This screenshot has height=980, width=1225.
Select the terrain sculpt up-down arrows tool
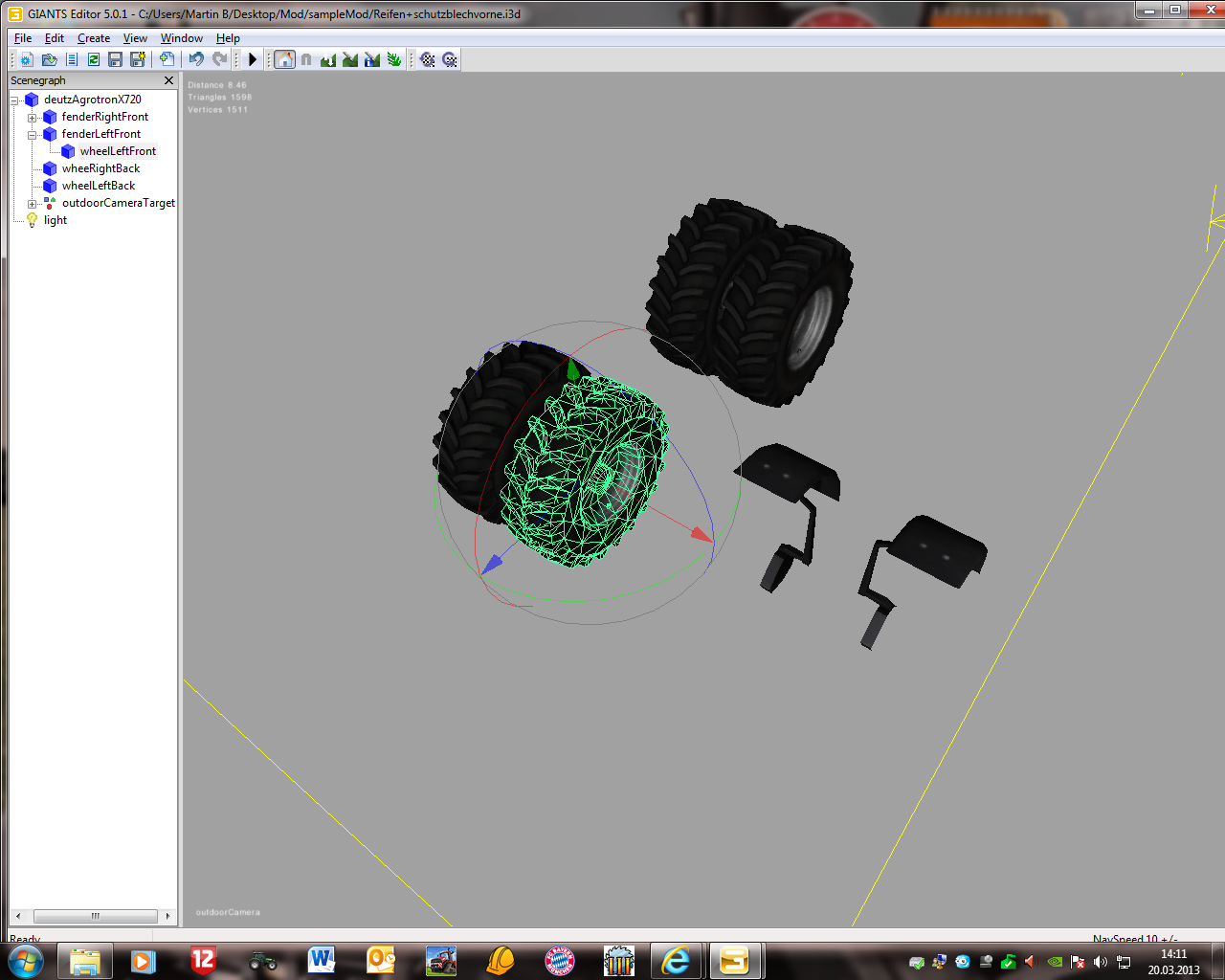click(x=328, y=59)
